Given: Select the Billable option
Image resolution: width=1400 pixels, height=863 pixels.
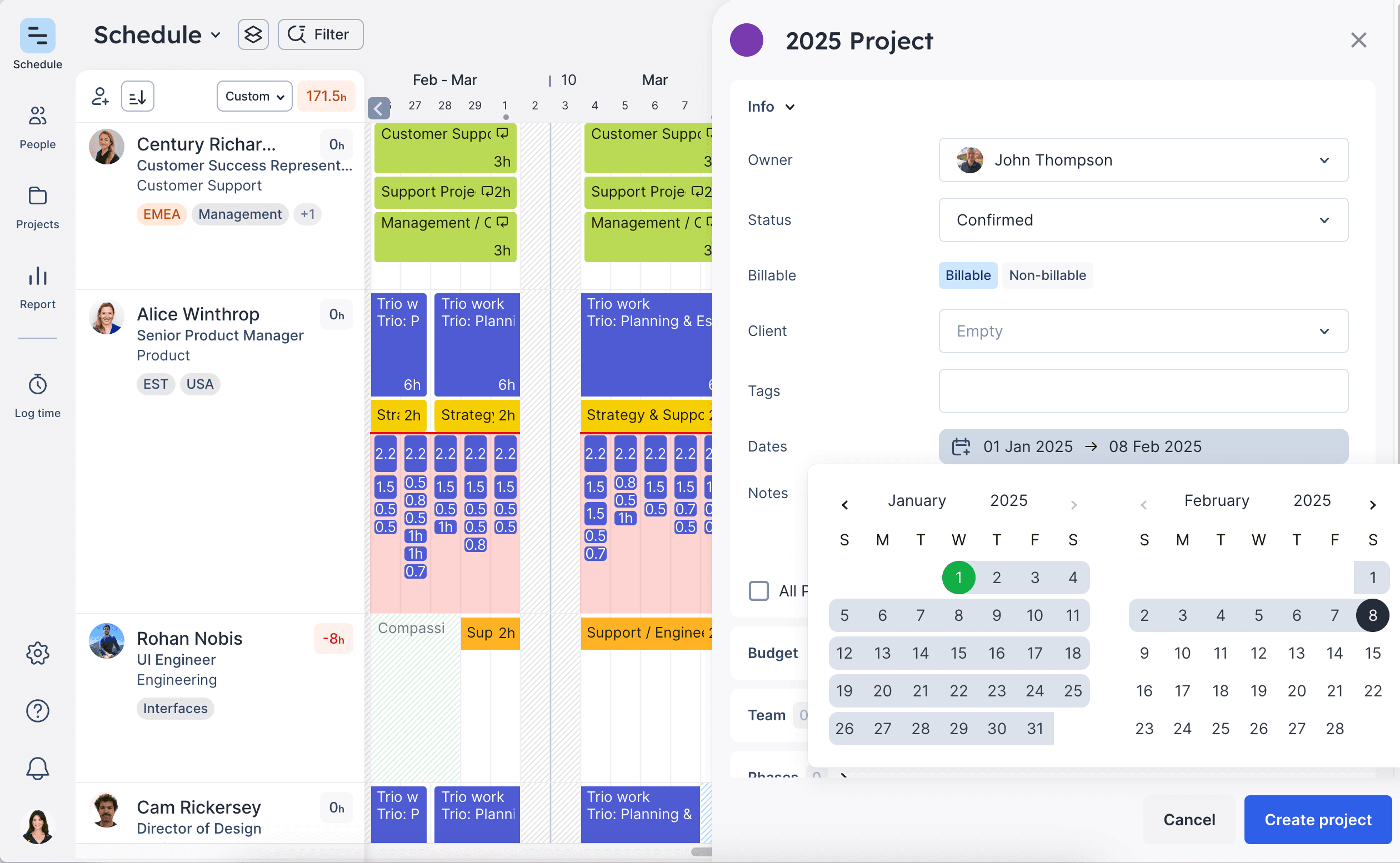Looking at the screenshot, I should click(x=967, y=275).
